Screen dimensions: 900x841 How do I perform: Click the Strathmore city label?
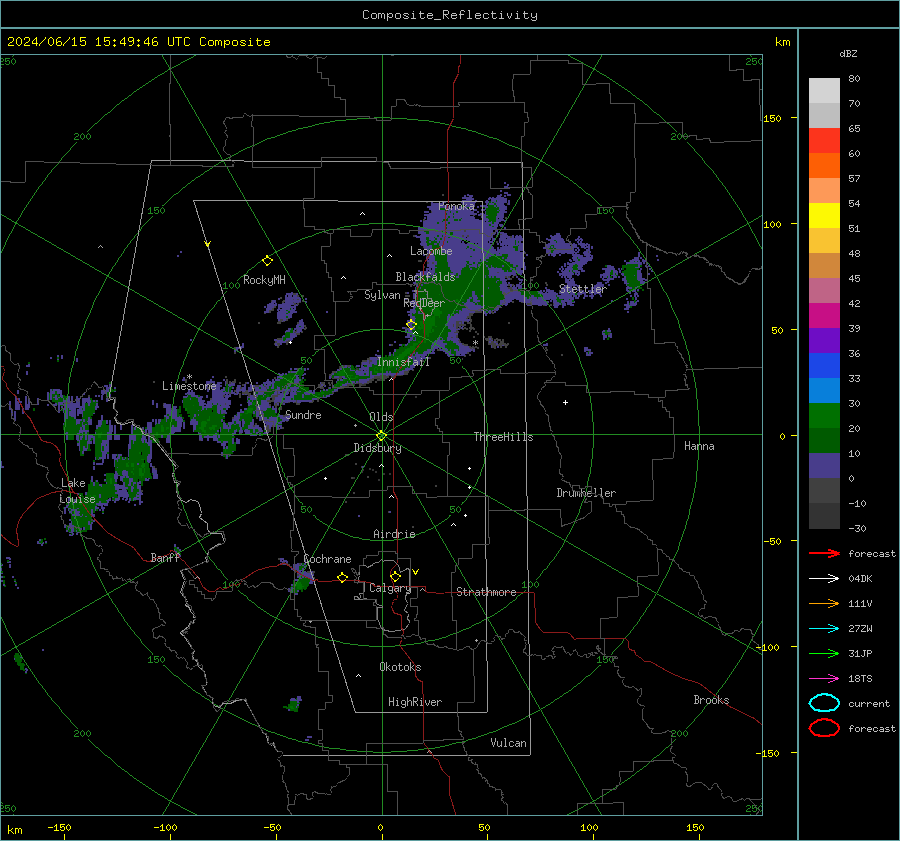(486, 592)
